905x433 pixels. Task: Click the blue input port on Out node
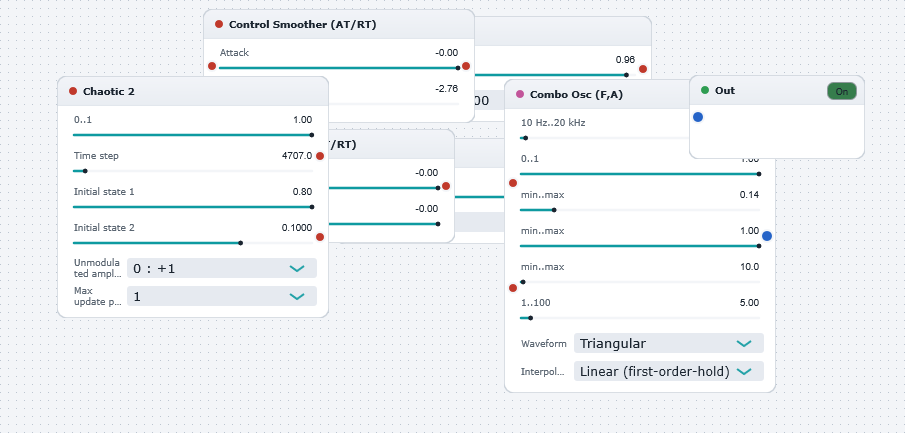698,117
